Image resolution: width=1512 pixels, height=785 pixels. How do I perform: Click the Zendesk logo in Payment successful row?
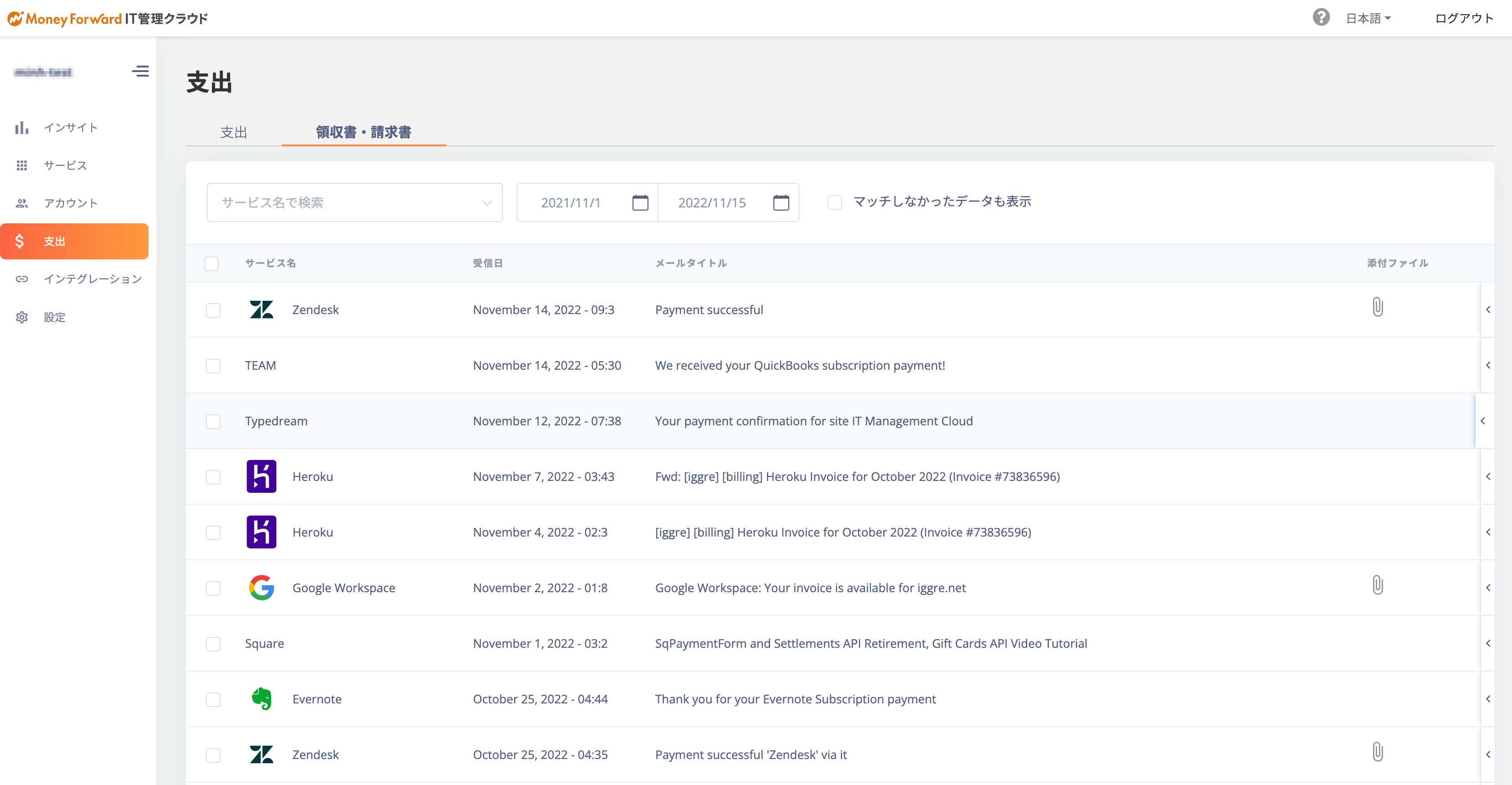click(x=261, y=310)
